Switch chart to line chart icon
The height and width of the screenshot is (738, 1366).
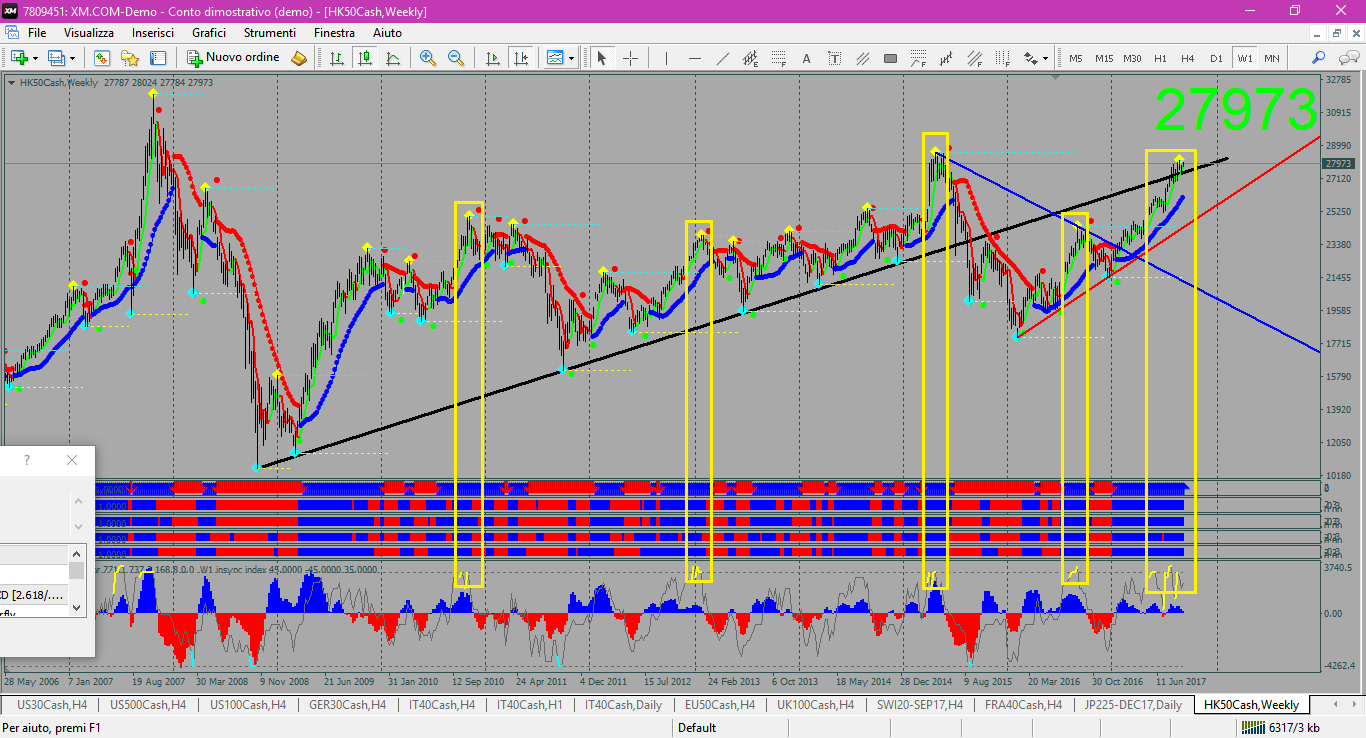click(x=393, y=58)
